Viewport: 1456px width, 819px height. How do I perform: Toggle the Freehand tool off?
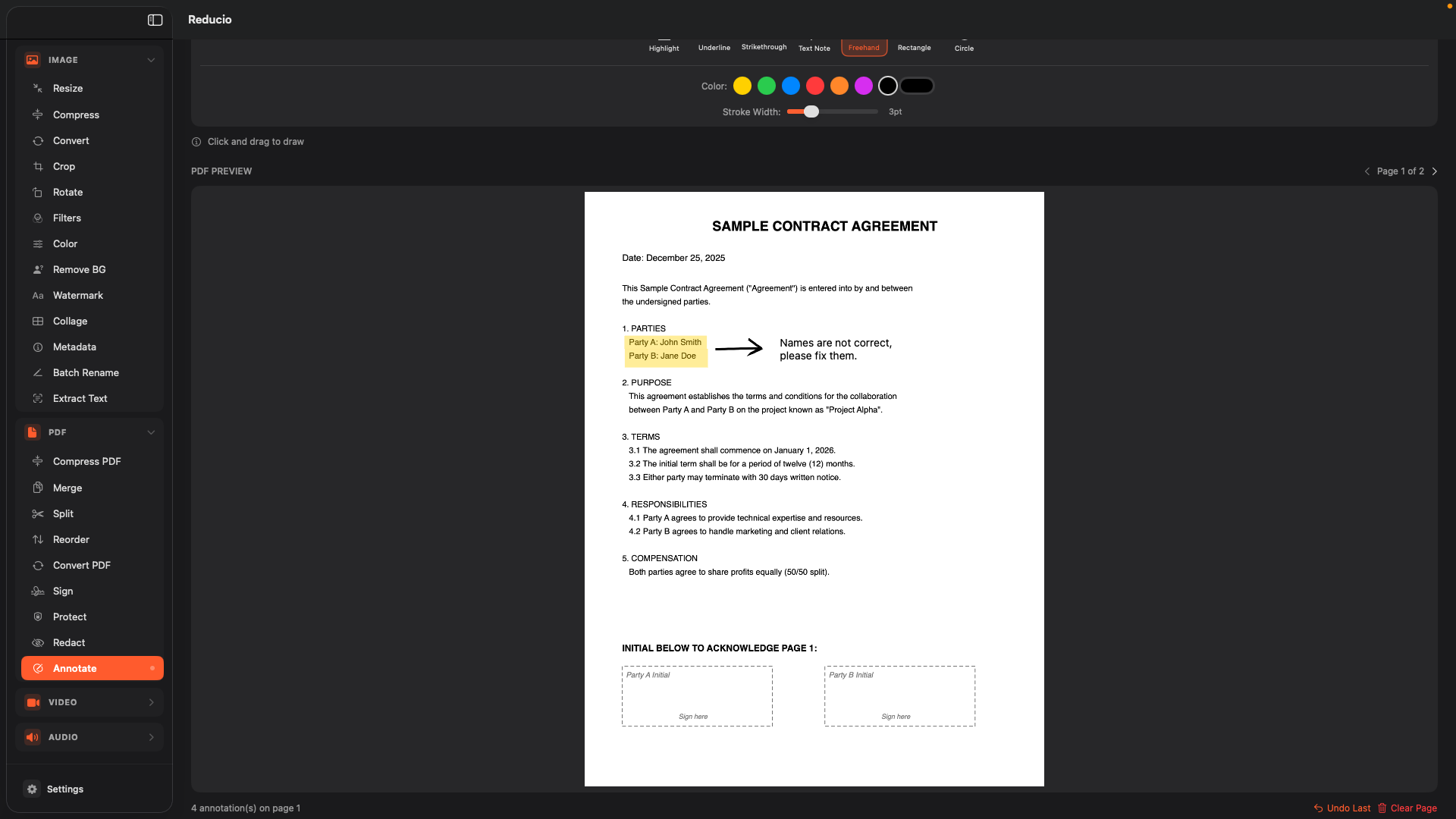click(864, 47)
